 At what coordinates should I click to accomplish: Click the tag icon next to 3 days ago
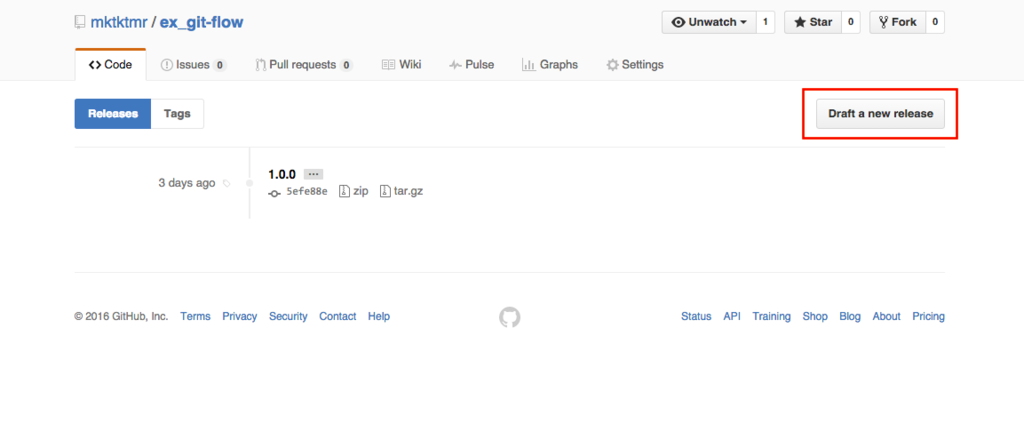[227, 183]
